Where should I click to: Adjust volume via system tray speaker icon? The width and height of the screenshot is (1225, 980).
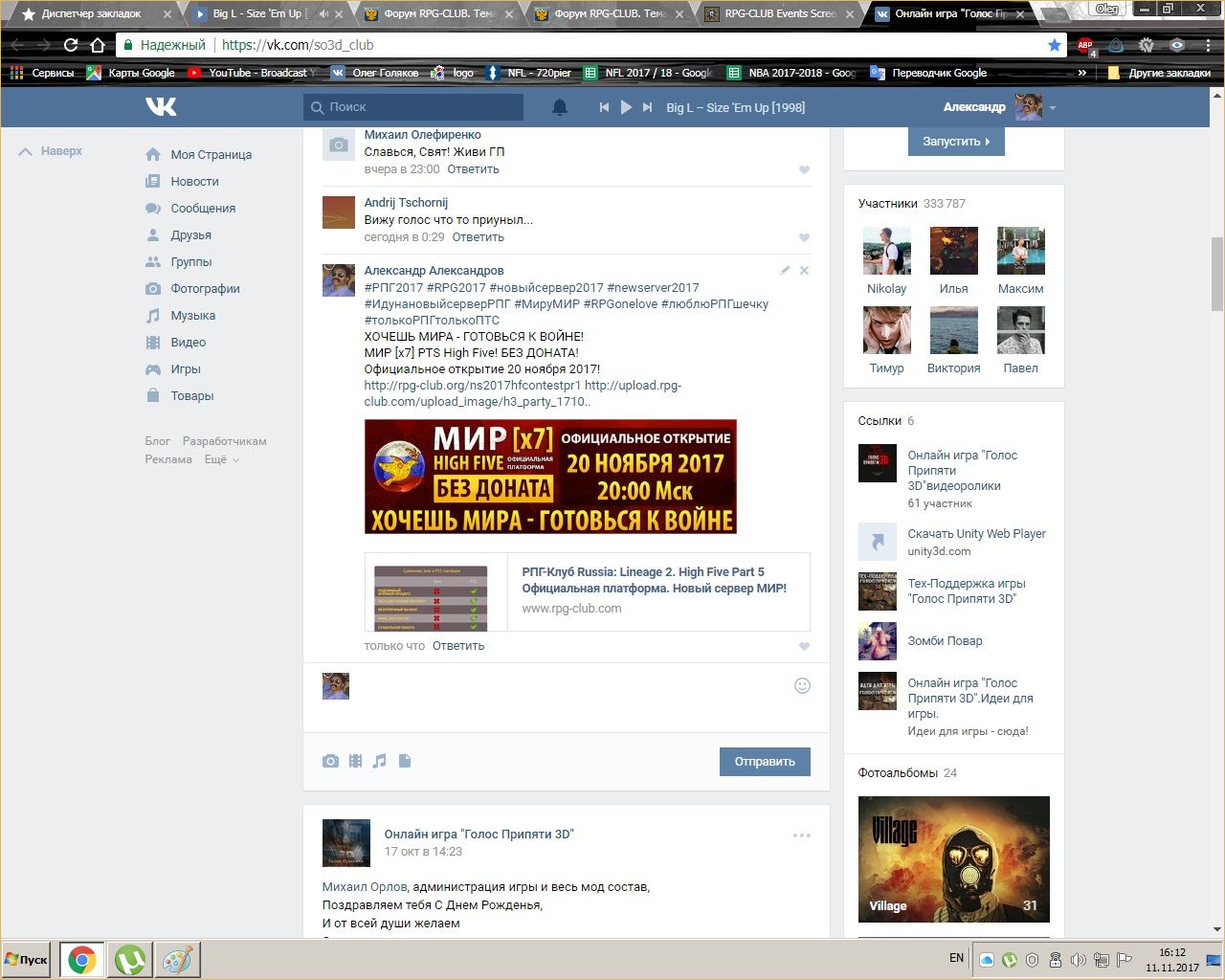pos(1079,960)
